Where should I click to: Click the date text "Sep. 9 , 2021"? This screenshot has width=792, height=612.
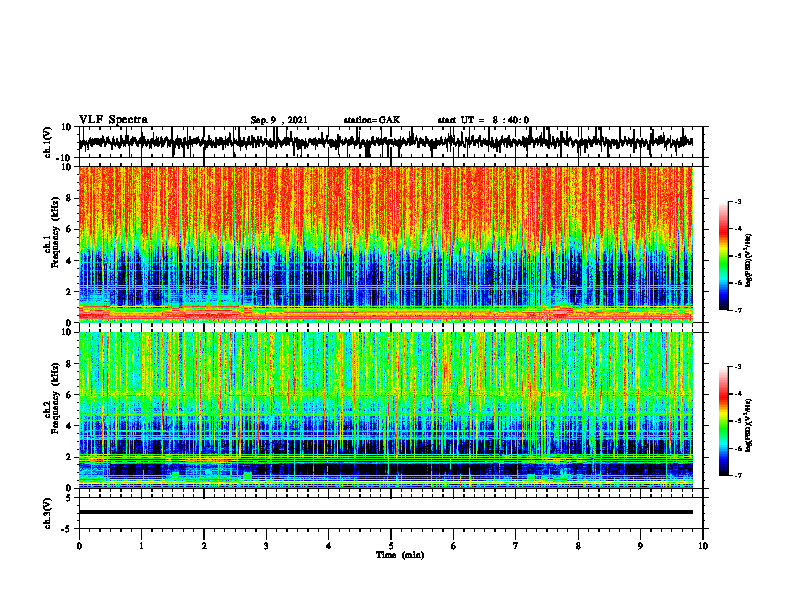click(279, 120)
